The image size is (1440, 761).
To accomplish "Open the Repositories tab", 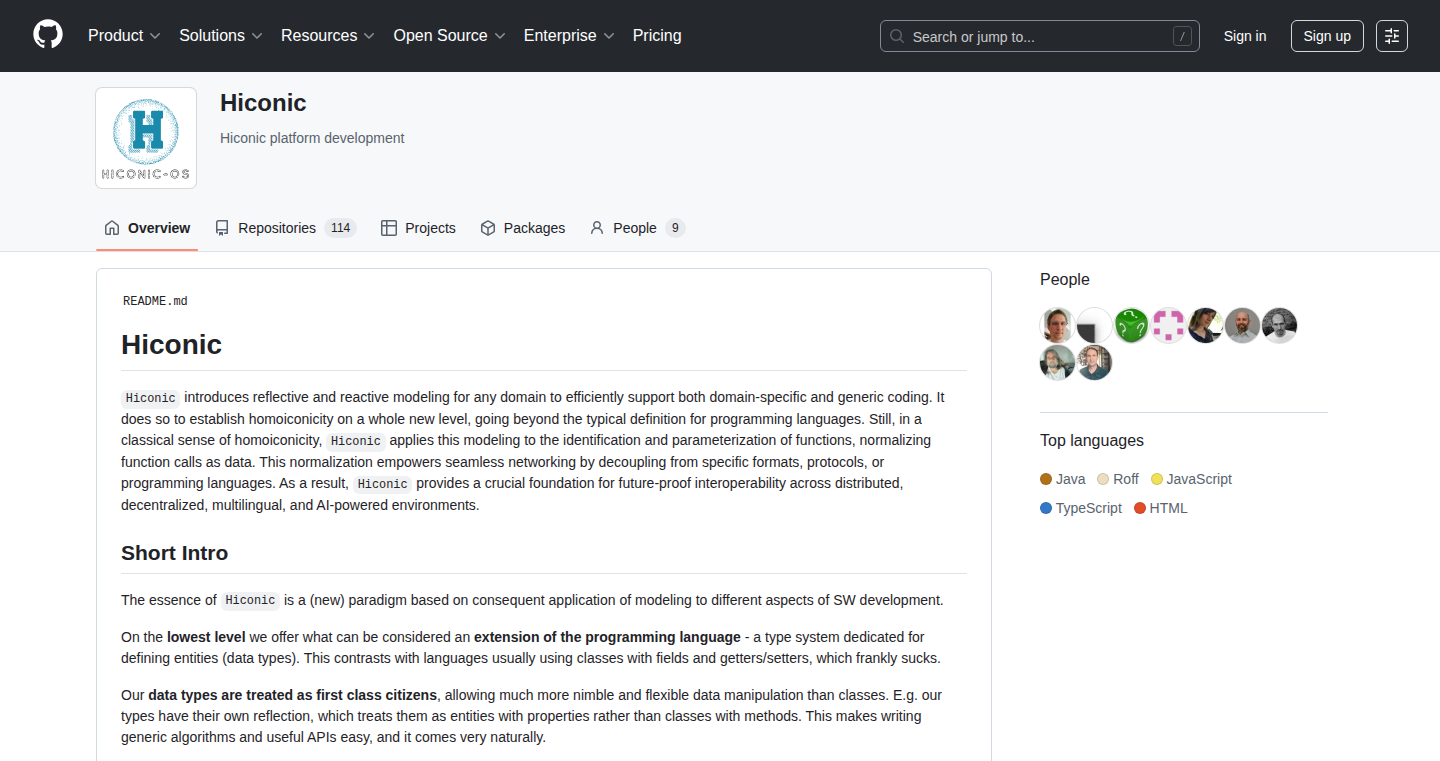I will [x=285, y=228].
